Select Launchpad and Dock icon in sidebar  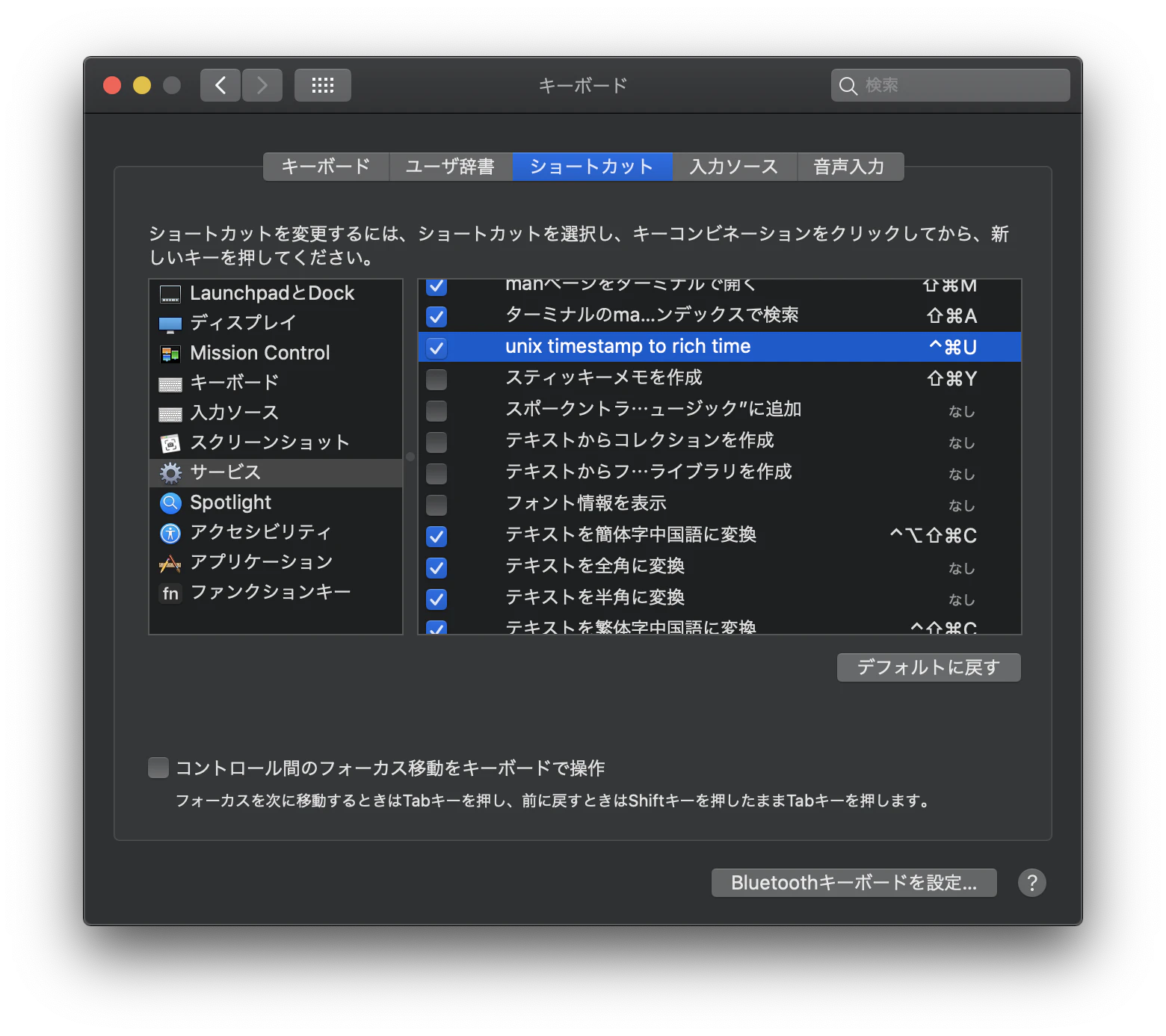pyautogui.click(x=170, y=294)
